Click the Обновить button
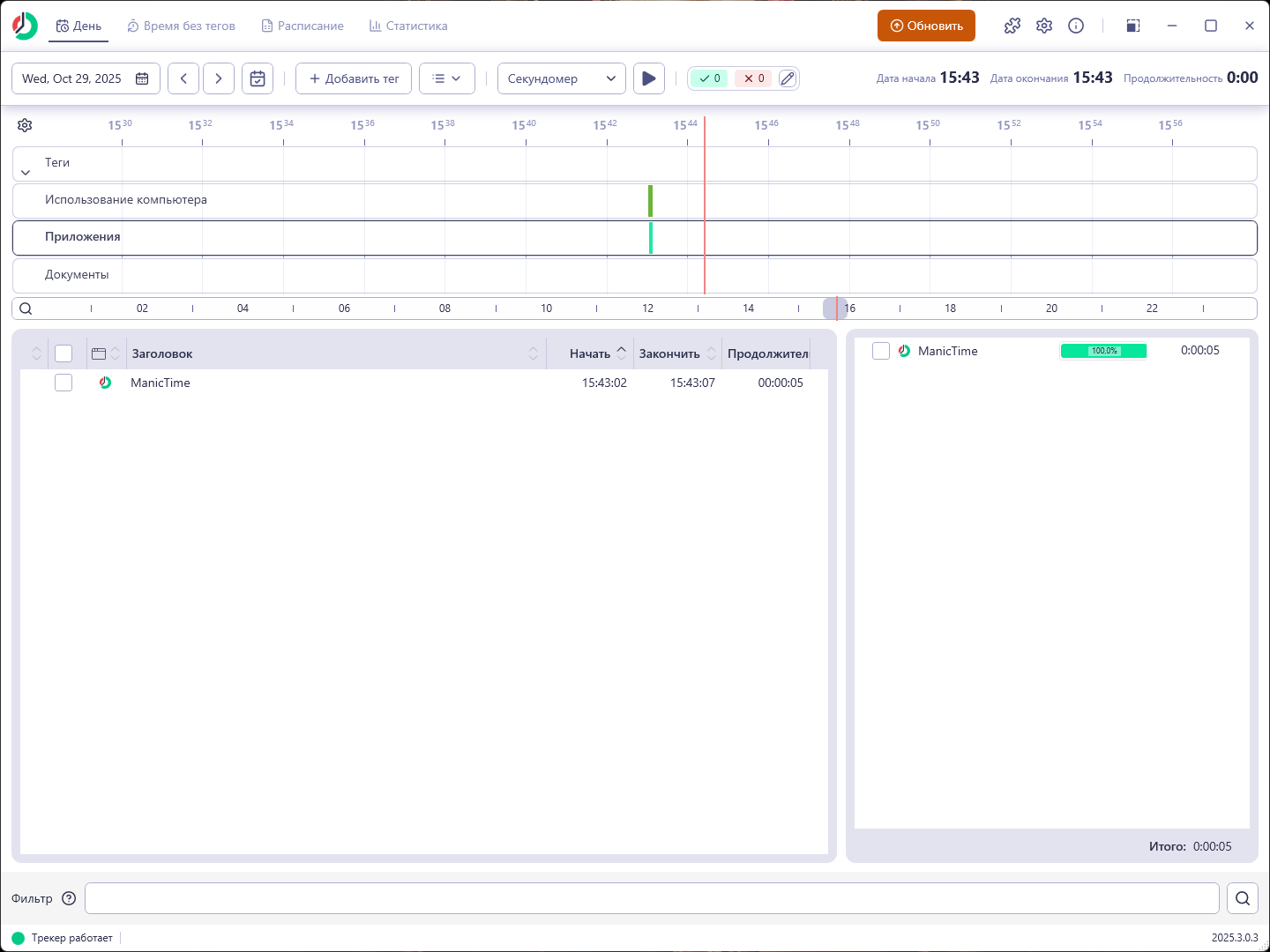 pos(926,26)
